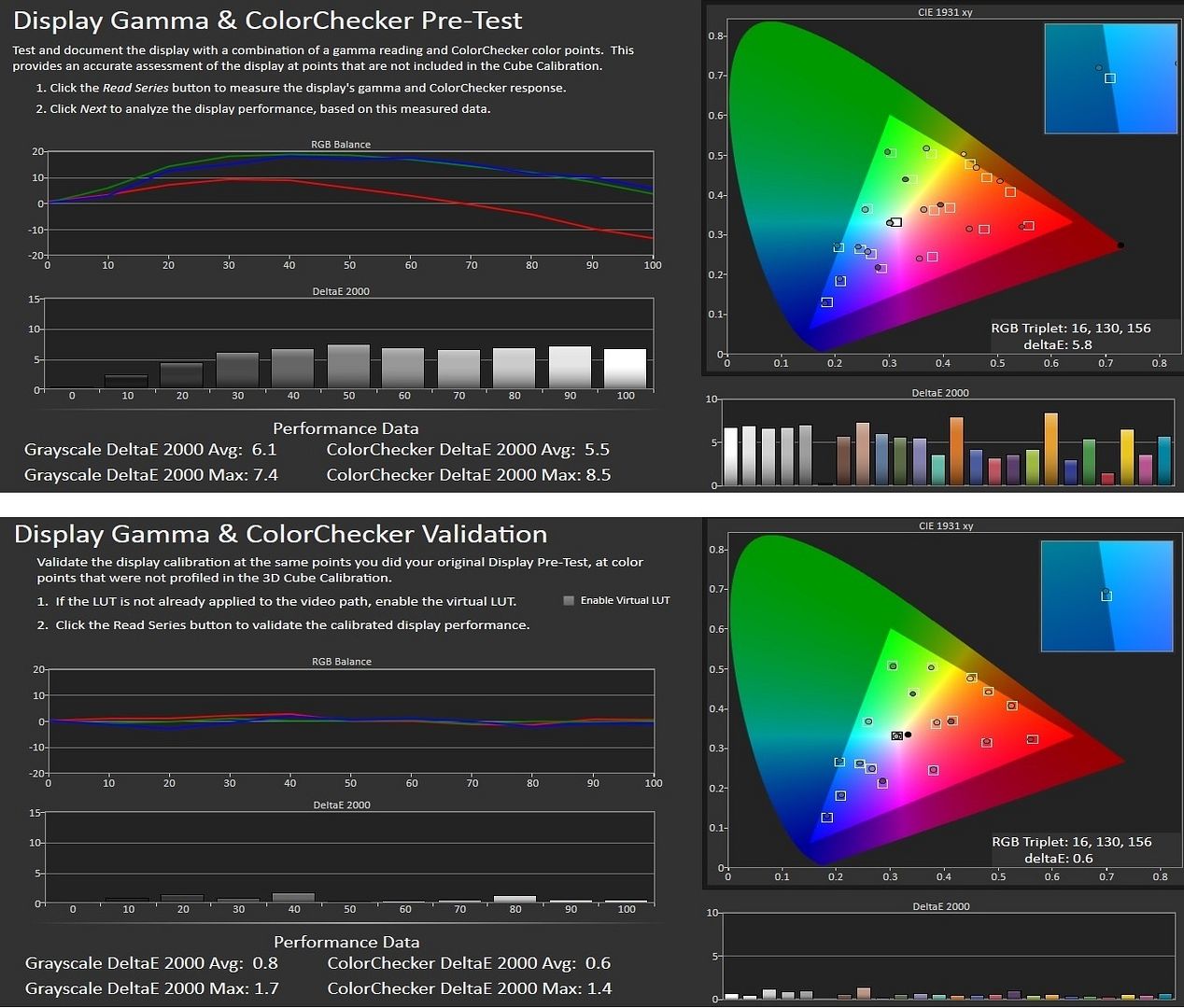Click the blue color preview swatch in Pre-Test CIE chart
Image resolution: width=1184 pixels, height=1008 pixels.
click(x=1110, y=78)
